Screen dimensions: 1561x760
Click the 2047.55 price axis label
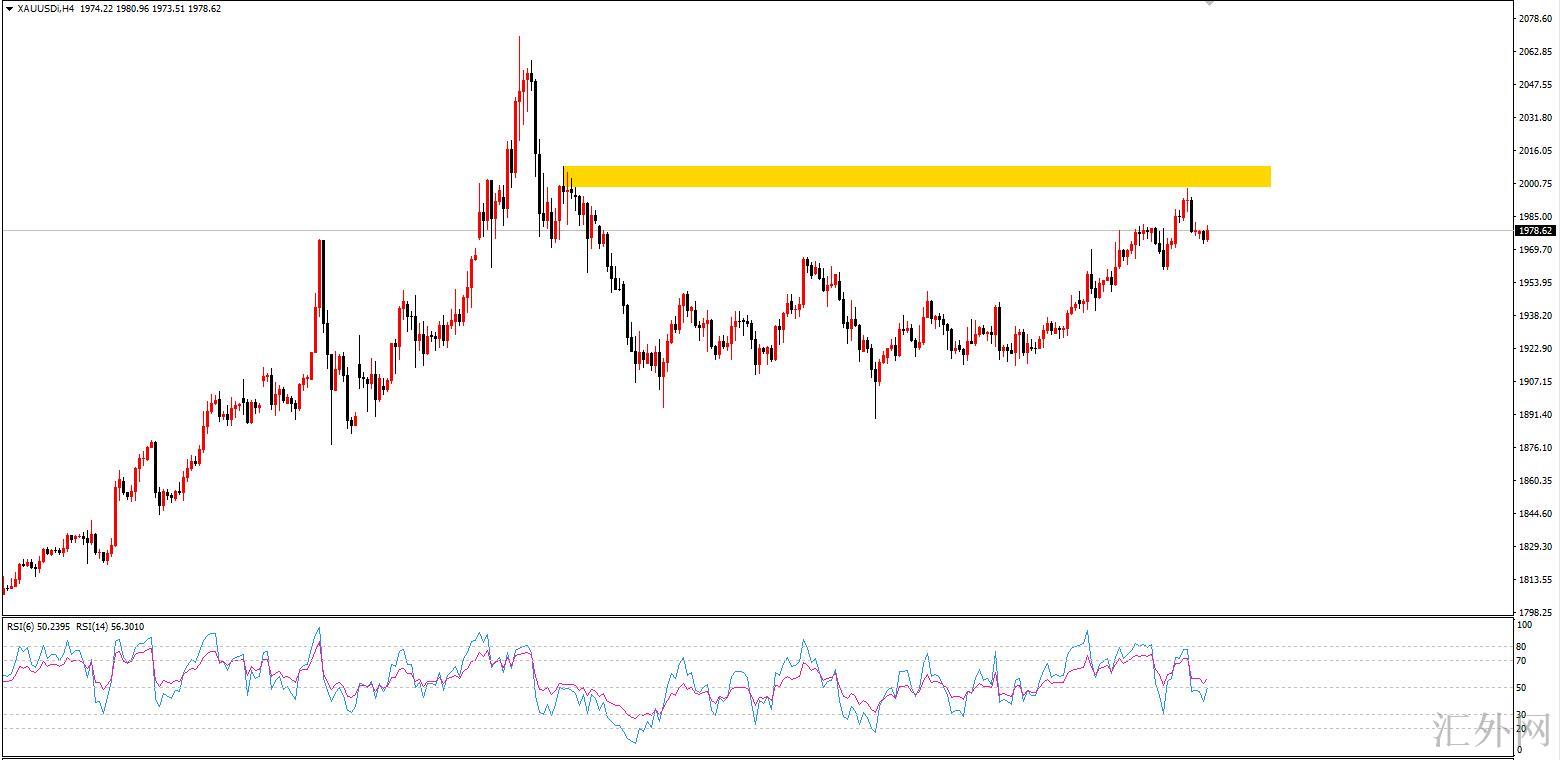coord(1535,85)
